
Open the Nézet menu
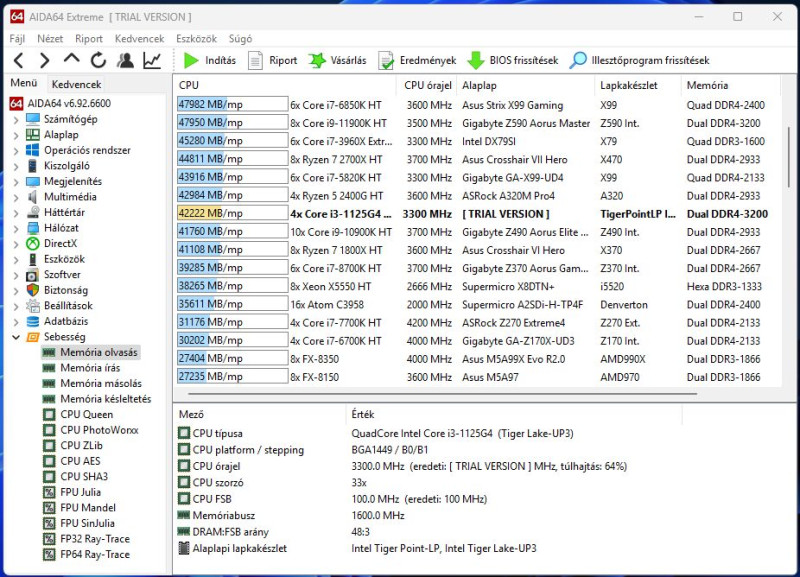pyautogui.click(x=50, y=39)
